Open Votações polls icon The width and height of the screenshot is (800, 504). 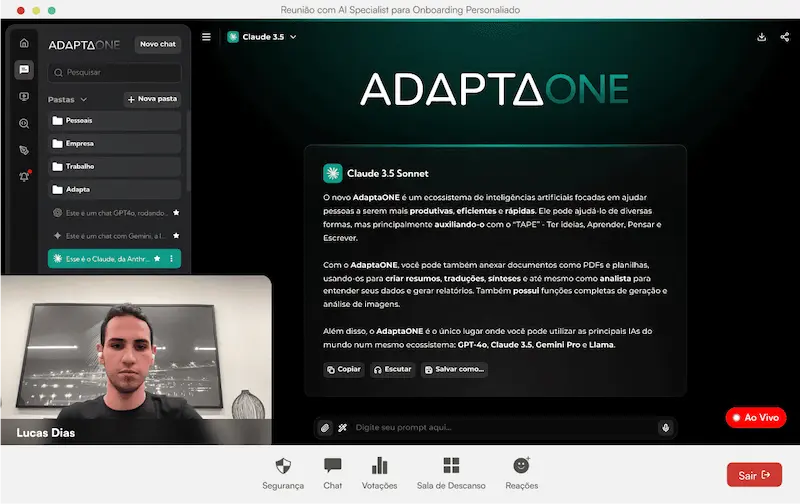(380, 465)
